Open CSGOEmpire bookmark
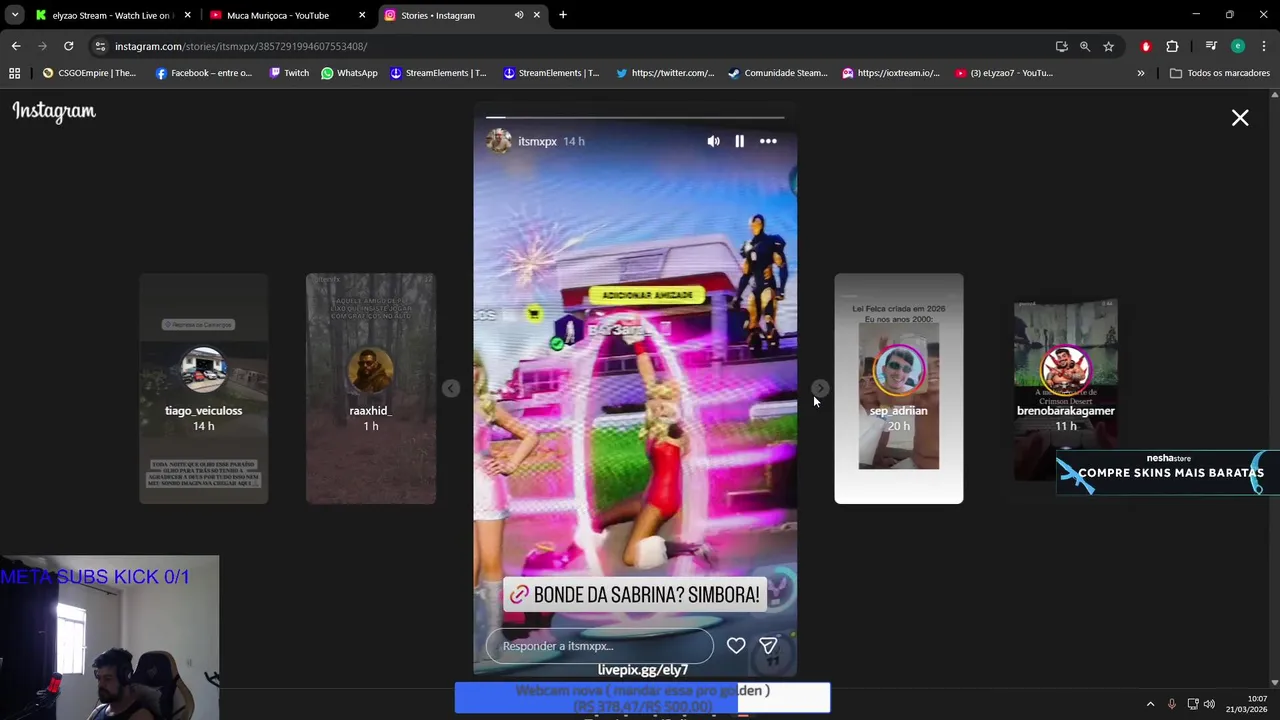 (x=89, y=73)
